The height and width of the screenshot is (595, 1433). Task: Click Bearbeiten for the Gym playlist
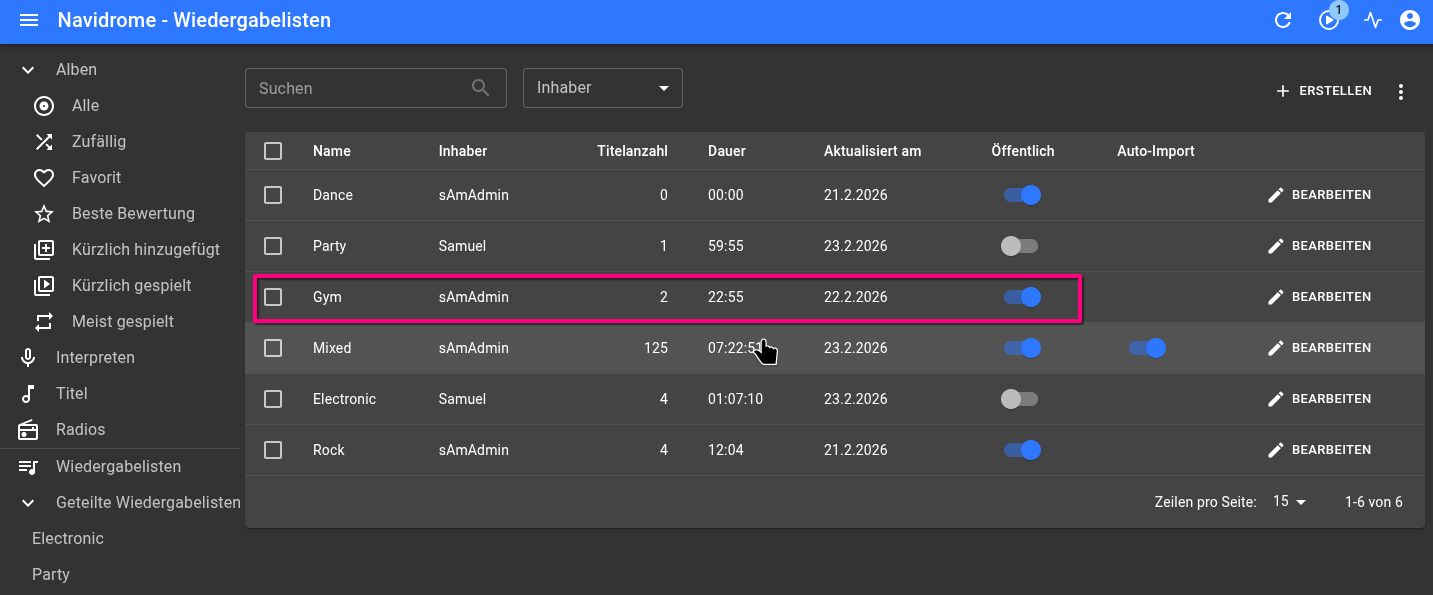tap(1319, 297)
